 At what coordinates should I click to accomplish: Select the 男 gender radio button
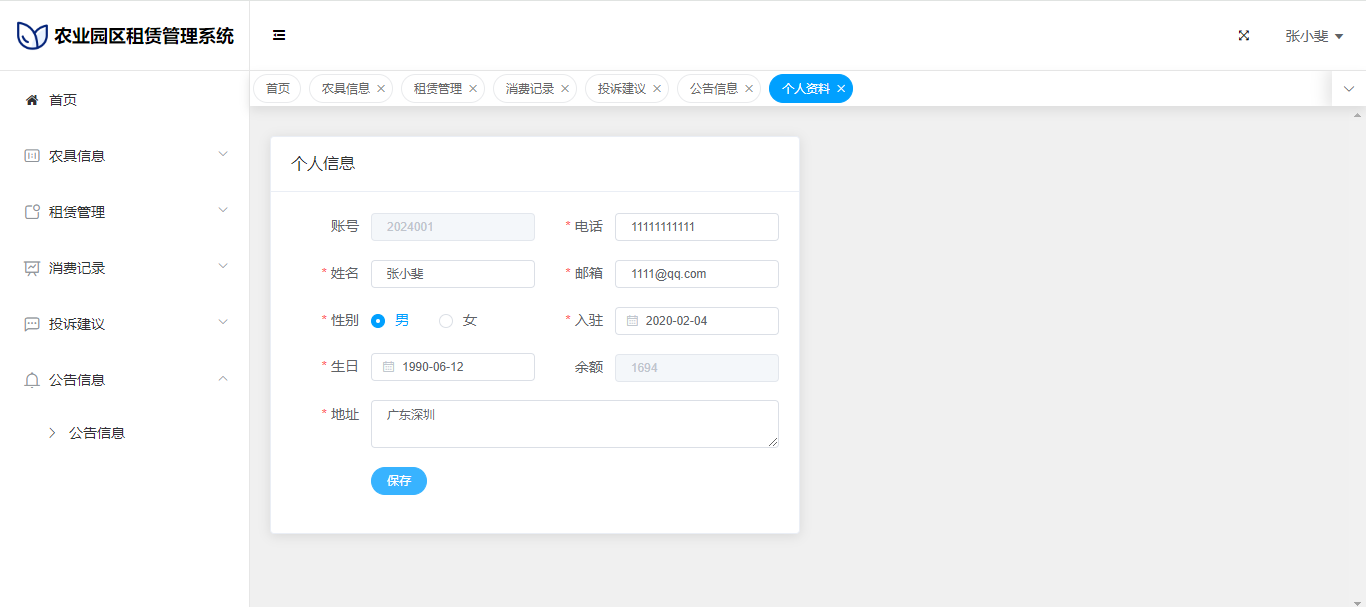click(378, 321)
